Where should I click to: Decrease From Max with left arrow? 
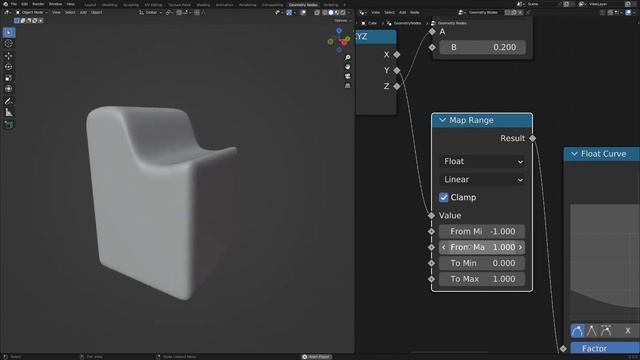[x=444, y=247]
